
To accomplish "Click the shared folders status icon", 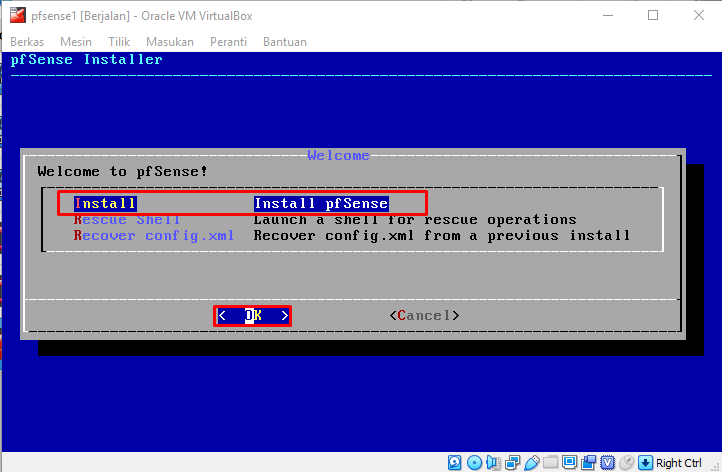I will pos(550,462).
